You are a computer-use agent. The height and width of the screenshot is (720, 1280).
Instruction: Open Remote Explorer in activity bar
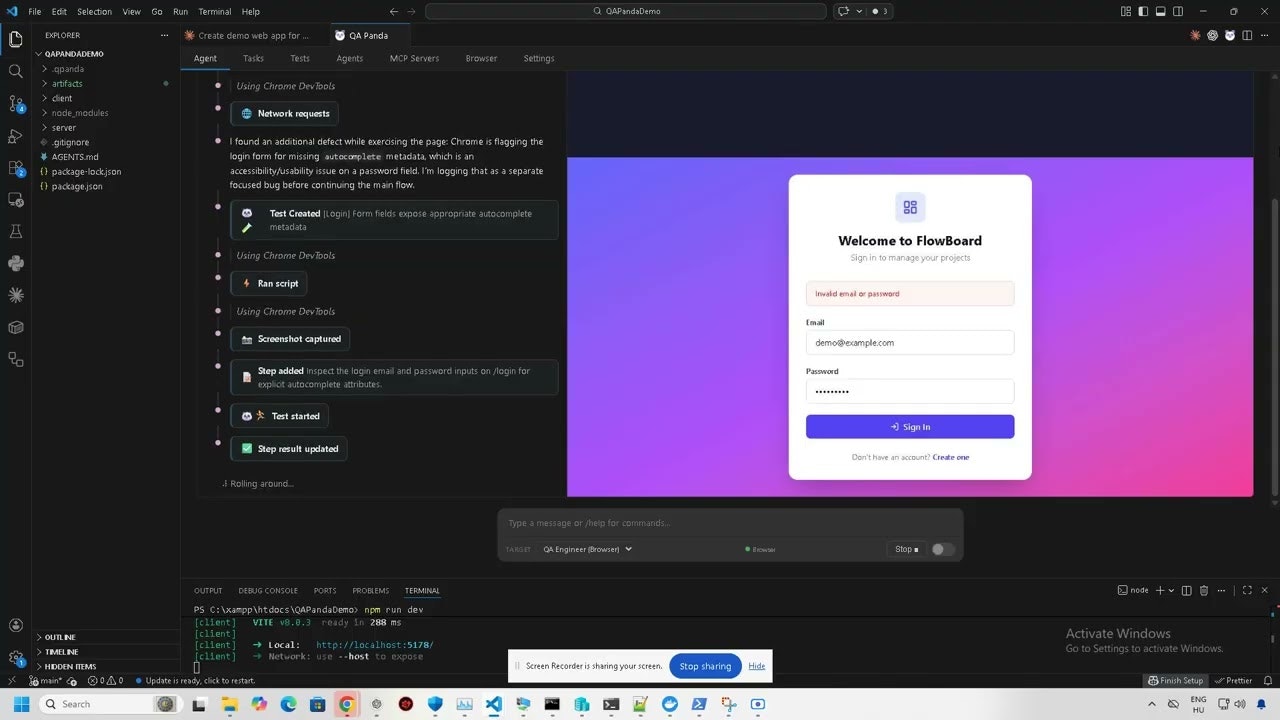point(15,200)
